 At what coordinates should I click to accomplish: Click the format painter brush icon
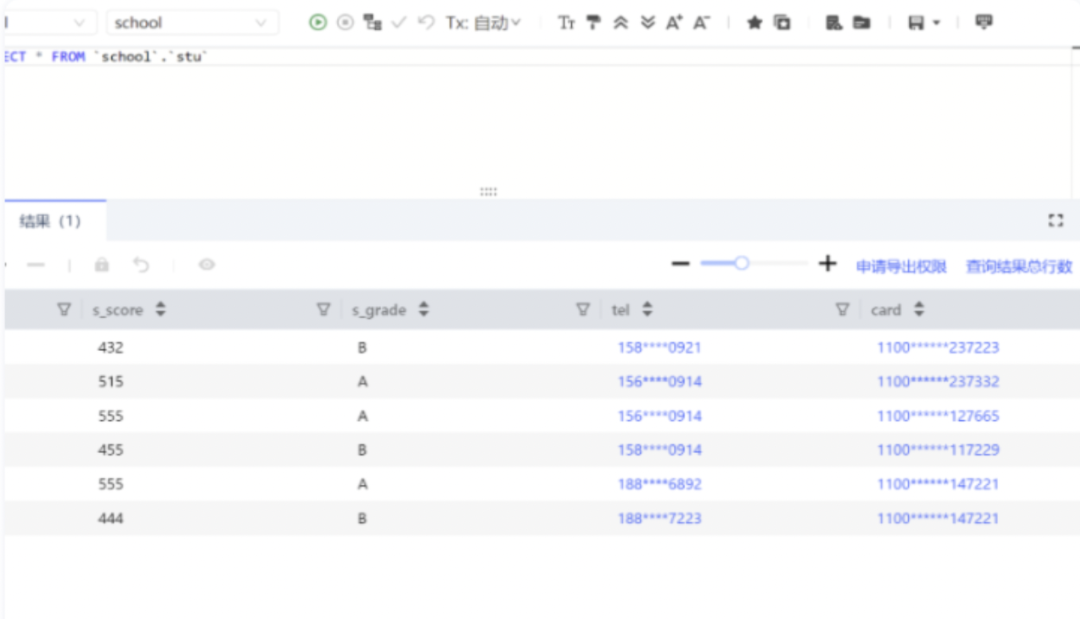(593, 23)
